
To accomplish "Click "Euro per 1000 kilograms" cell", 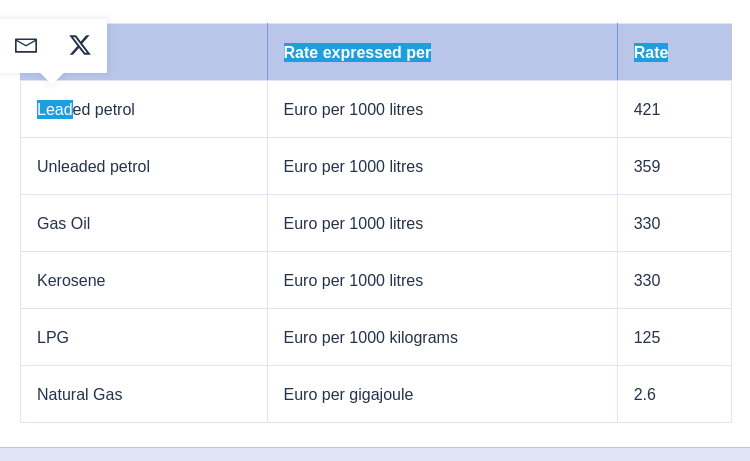I will point(370,337).
